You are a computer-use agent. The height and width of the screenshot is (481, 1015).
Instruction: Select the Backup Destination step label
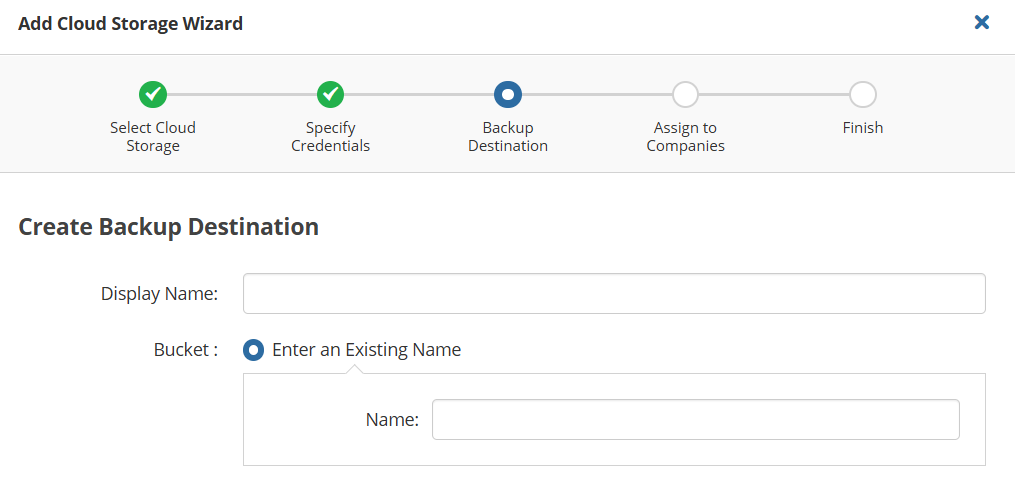(x=508, y=137)
